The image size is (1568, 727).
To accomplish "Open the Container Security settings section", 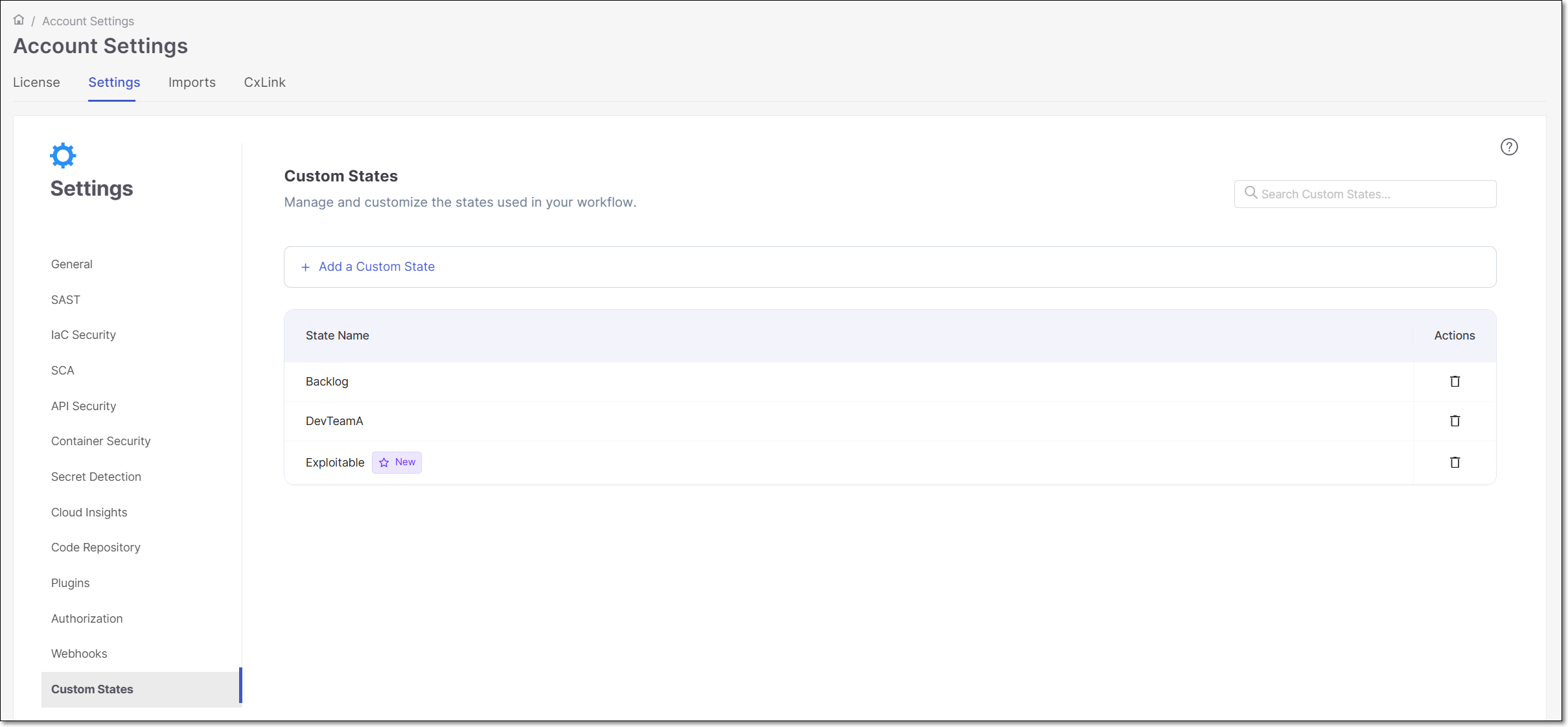I will pyautogui.click(x=100, y=441).
